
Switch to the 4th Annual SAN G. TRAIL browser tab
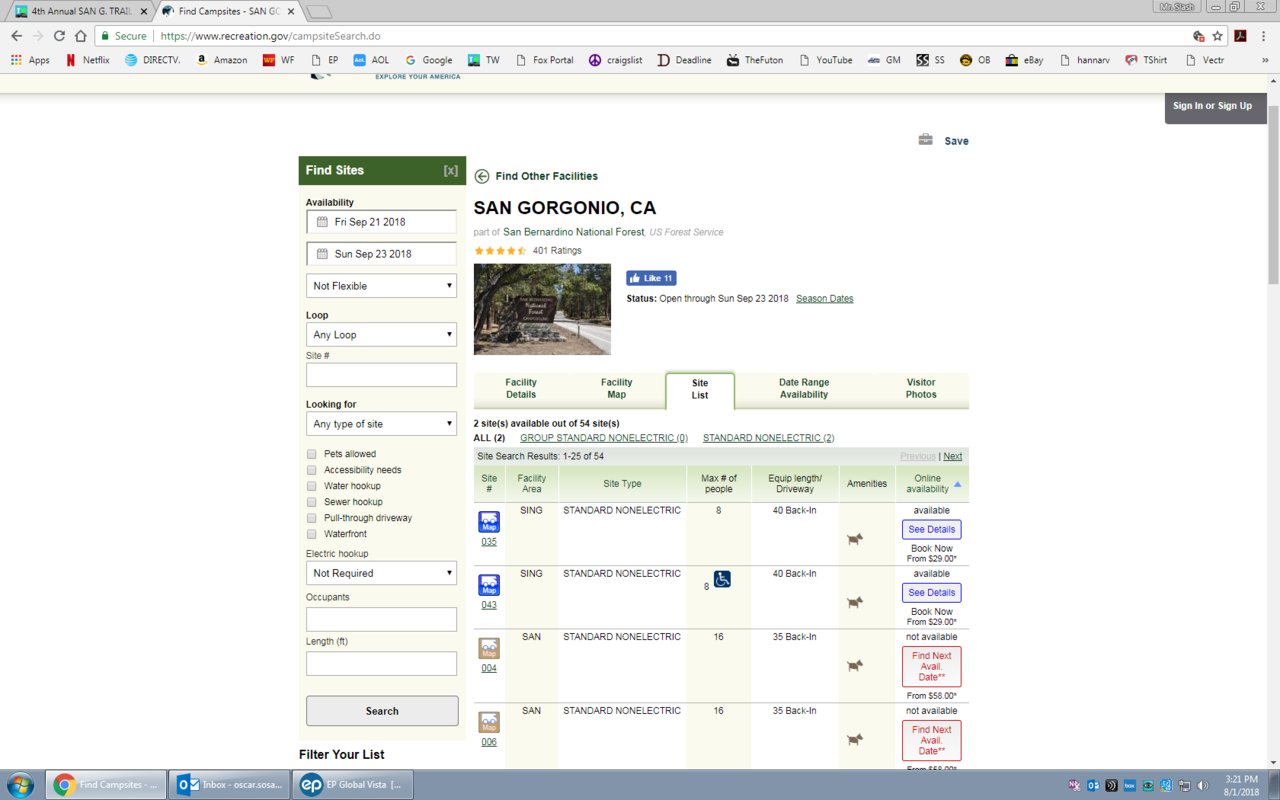79,10
